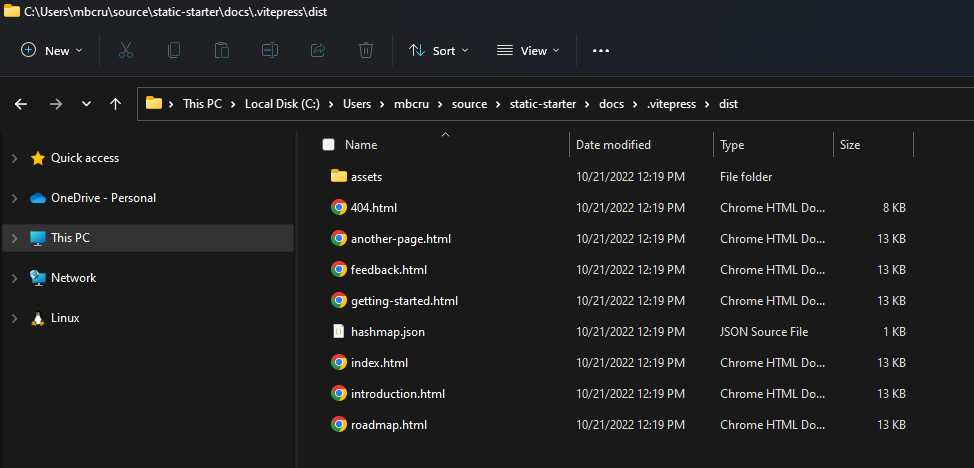Click the OneDrive cloud icon
Image resolution: width=974 pixels, height=468 pixels.
[x=38, y=198]
